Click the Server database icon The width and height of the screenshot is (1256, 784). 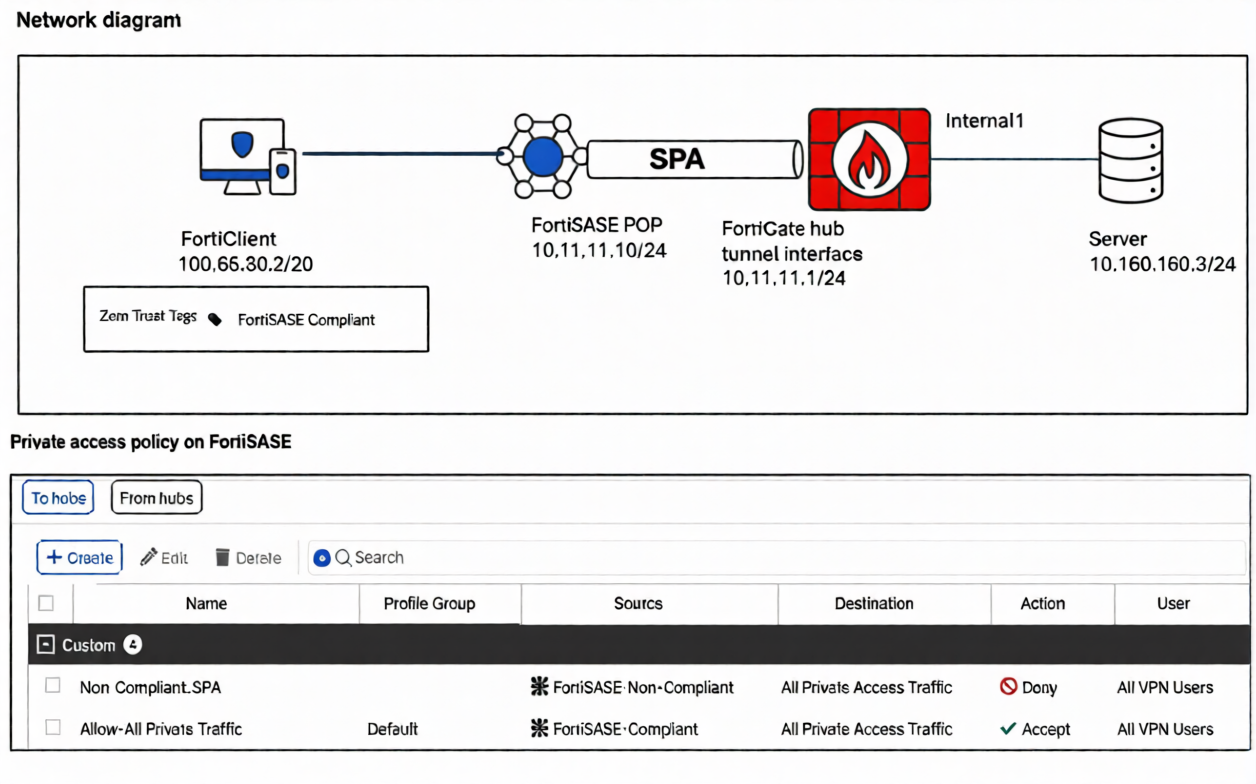click(x=1130, y=160)
